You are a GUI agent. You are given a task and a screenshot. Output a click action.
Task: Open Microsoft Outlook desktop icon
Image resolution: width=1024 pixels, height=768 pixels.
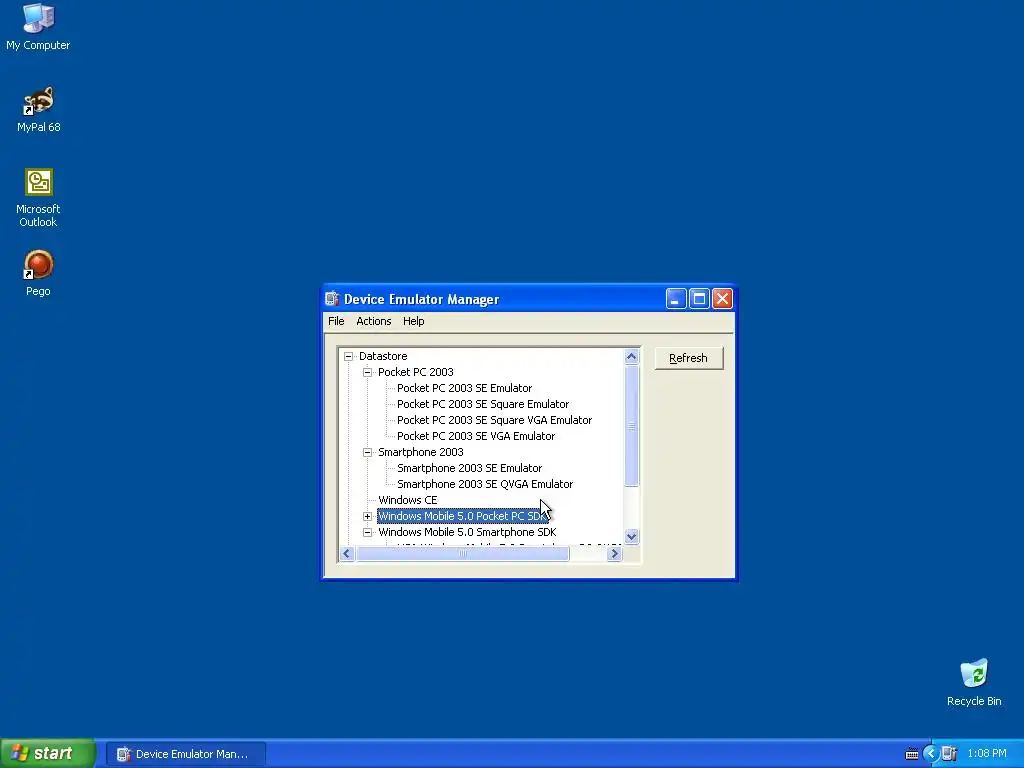click(38, 198)
